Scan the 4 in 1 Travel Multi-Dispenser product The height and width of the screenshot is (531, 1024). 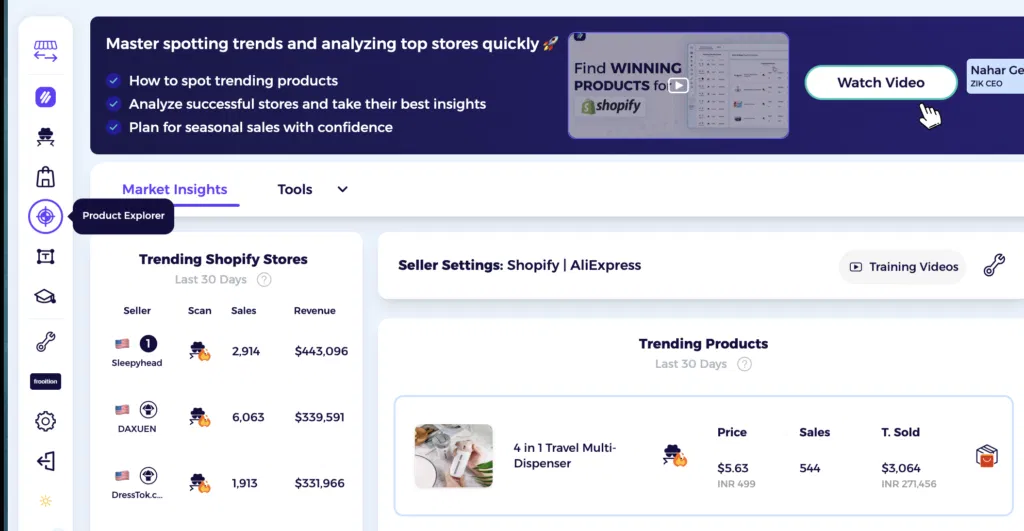point(675,455)
